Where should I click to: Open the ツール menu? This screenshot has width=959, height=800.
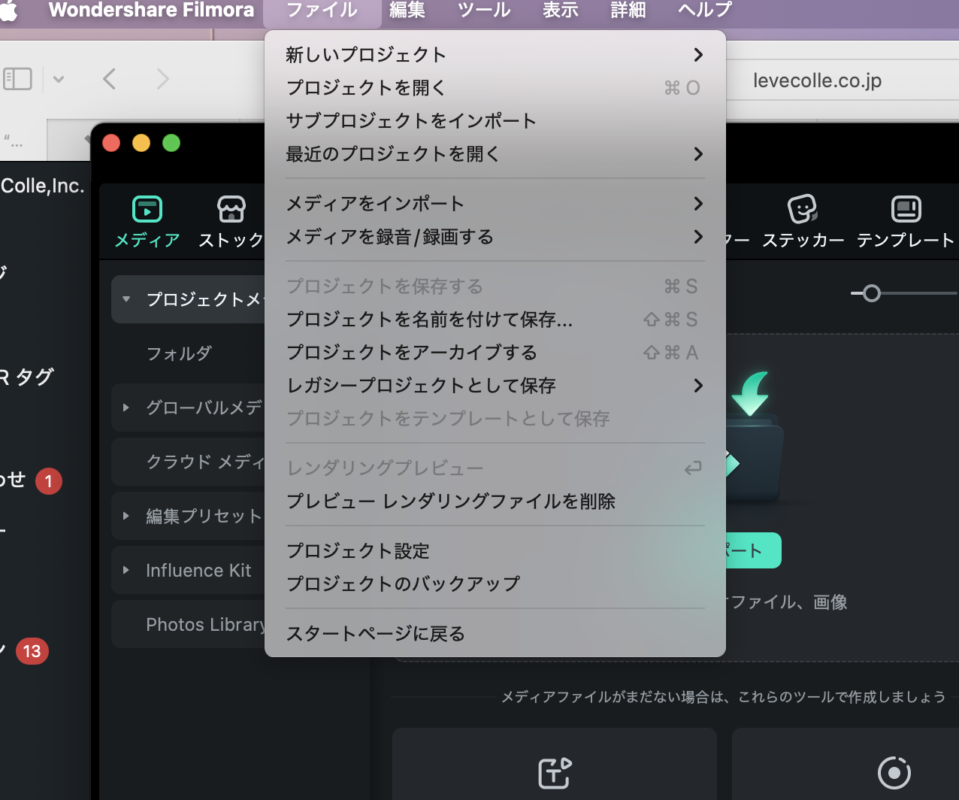(484, 10)
